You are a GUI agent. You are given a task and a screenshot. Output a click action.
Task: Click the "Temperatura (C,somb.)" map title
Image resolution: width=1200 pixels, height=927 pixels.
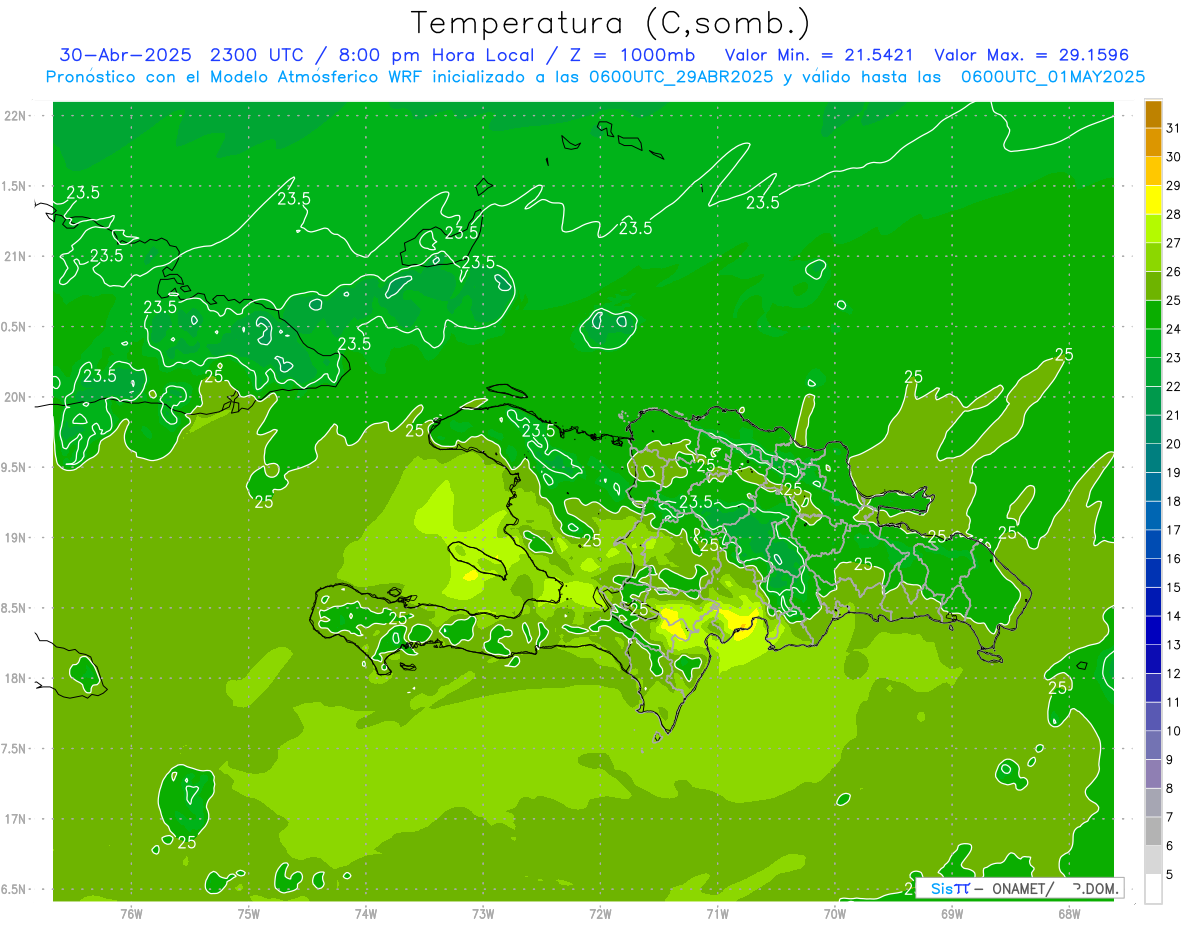(611, 22)
